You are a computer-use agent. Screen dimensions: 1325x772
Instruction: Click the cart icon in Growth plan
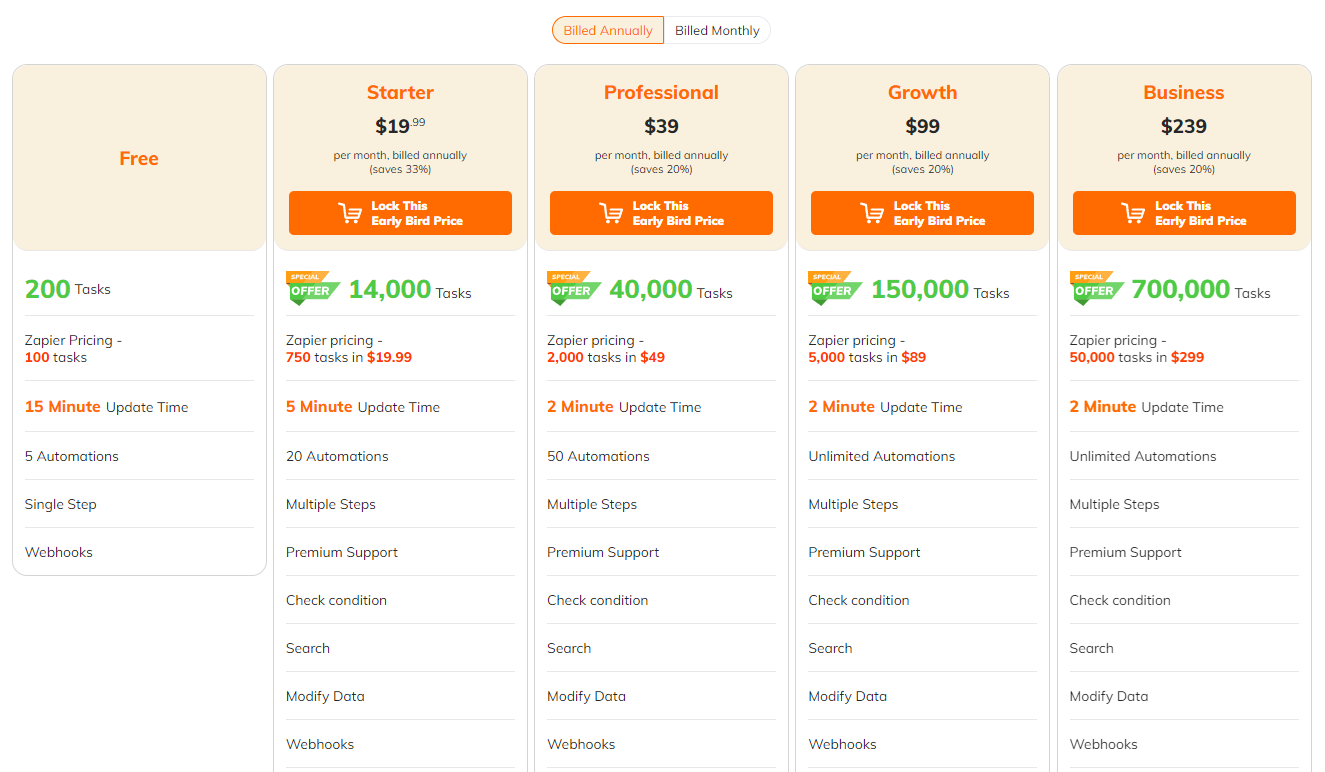tap(872, 213)
